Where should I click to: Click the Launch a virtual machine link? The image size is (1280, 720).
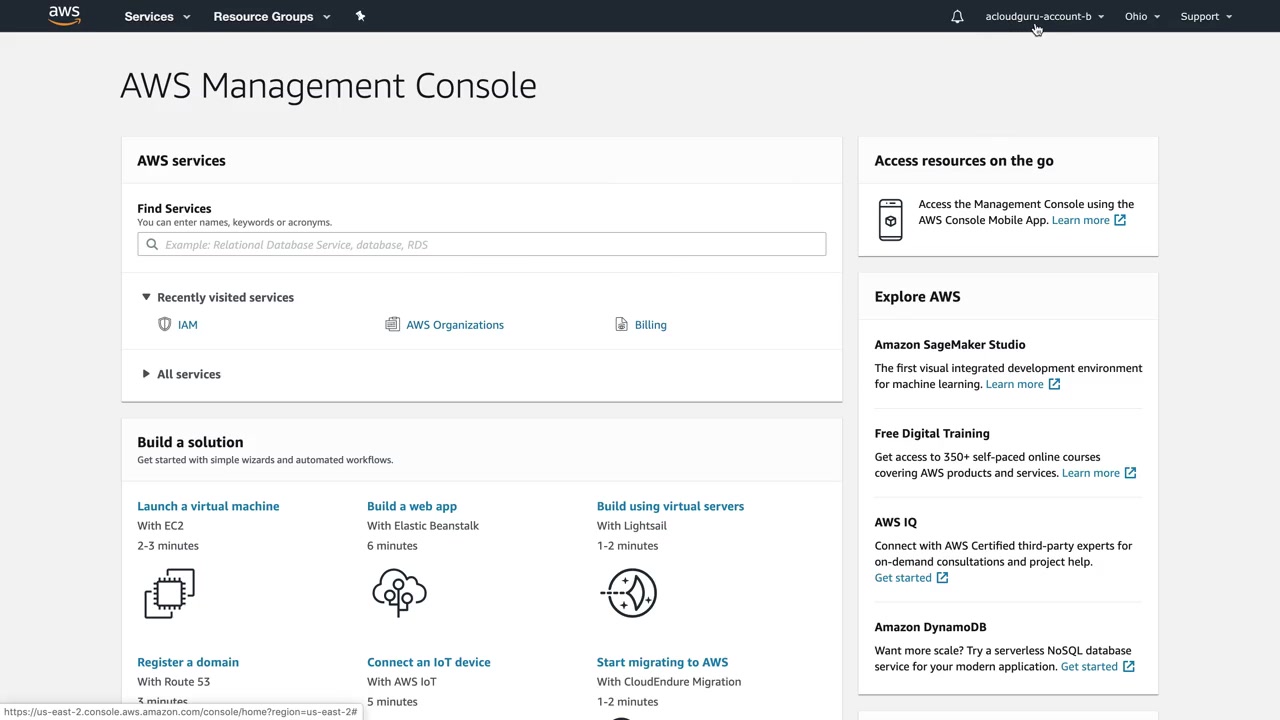208,506
